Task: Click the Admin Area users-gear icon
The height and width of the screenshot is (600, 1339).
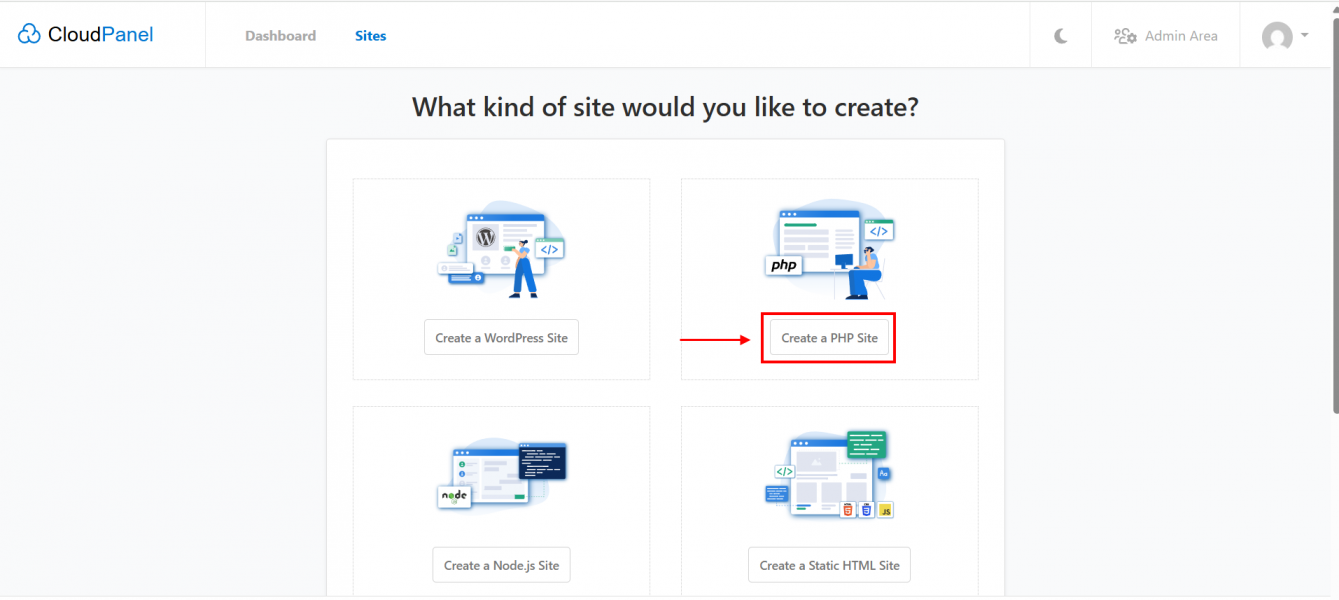Action: click(1125, 36)
